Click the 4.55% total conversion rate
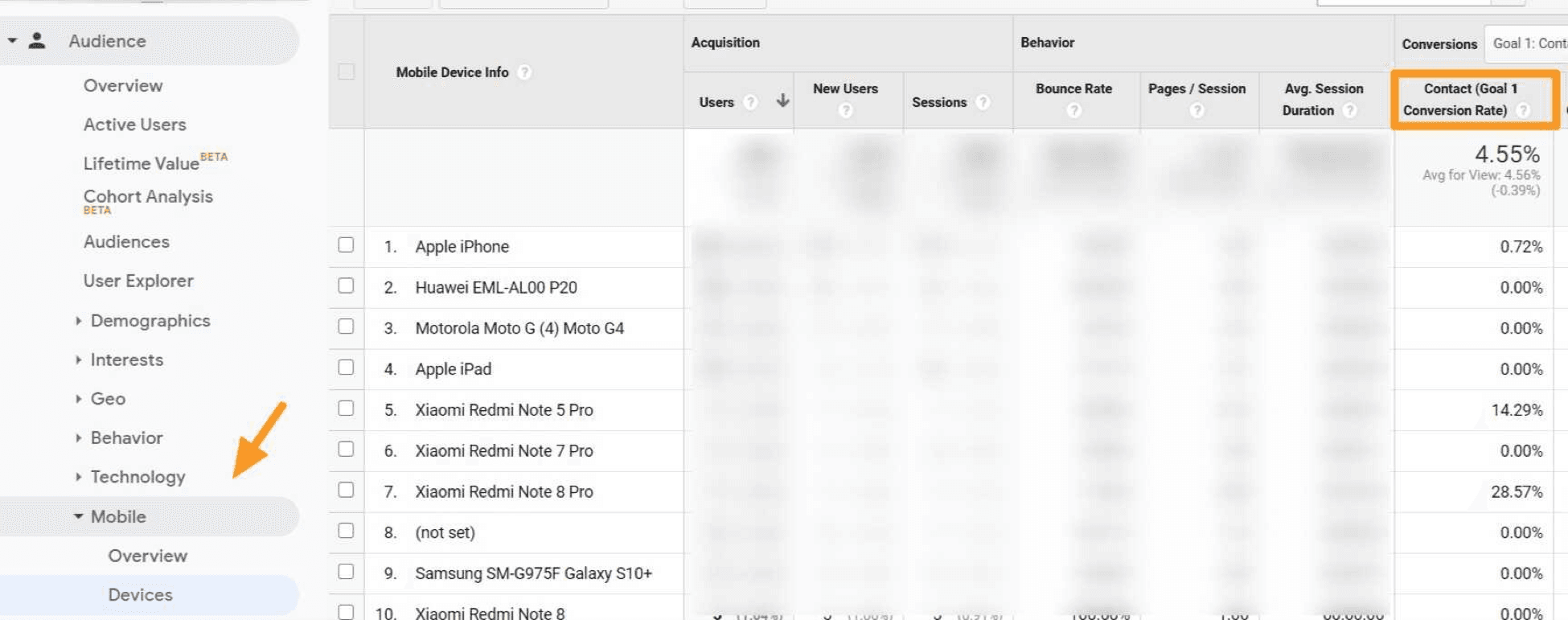This screenshot has width=1568, height=620. click(1507, 154)
